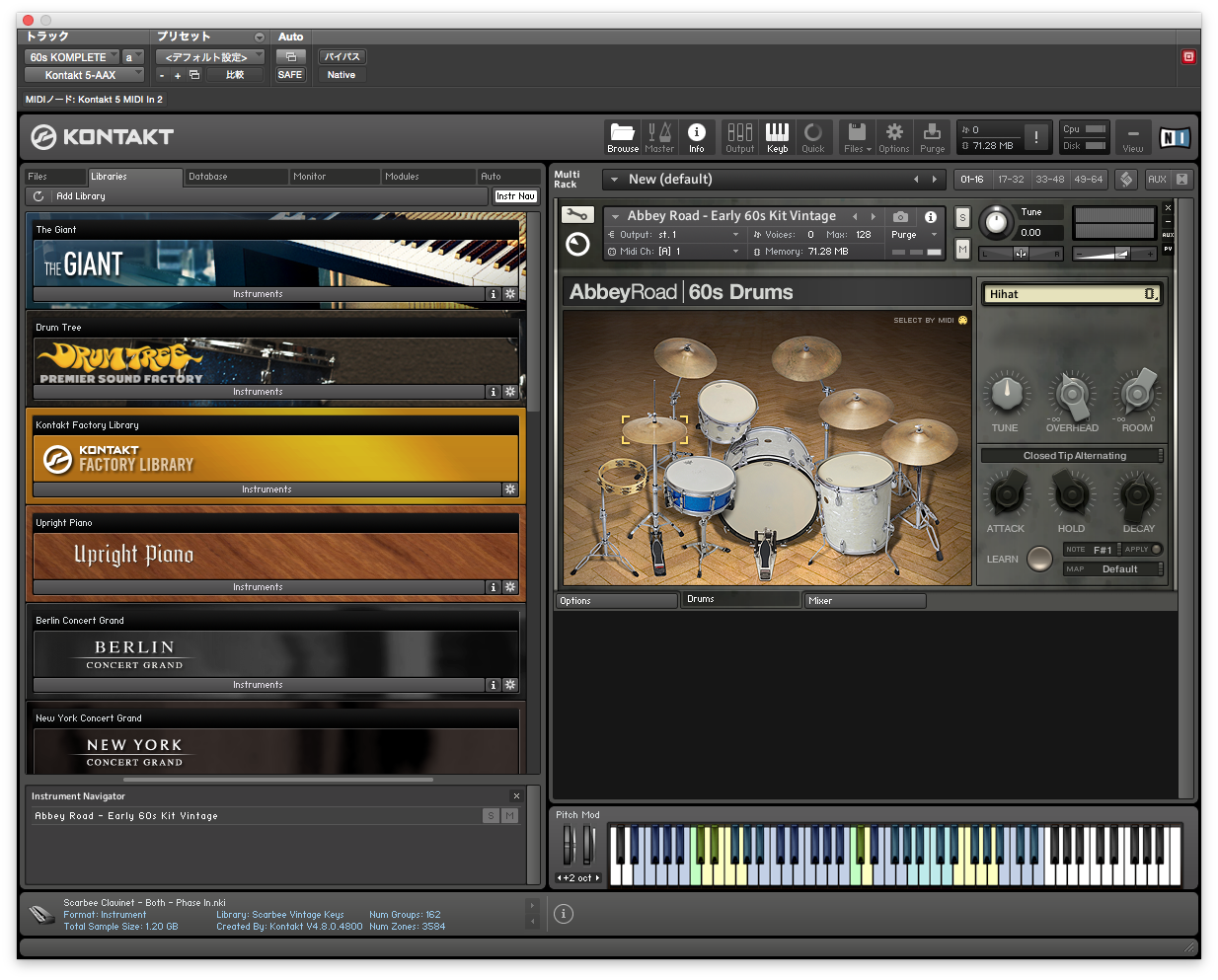1218x980 pixels.
Task: Switch to the Database tab
Action: point(236,177)
